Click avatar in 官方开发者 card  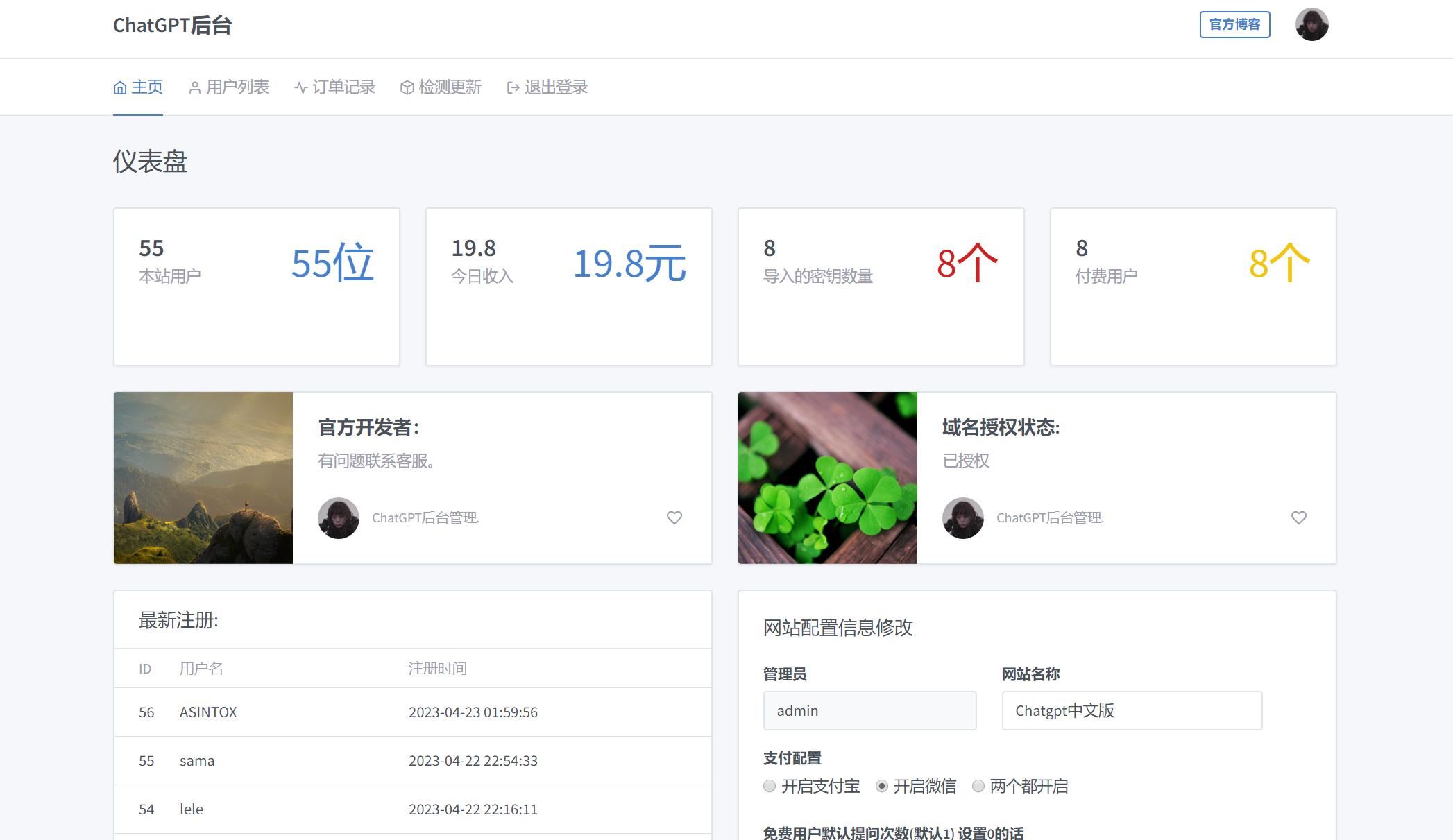[339, 518]
